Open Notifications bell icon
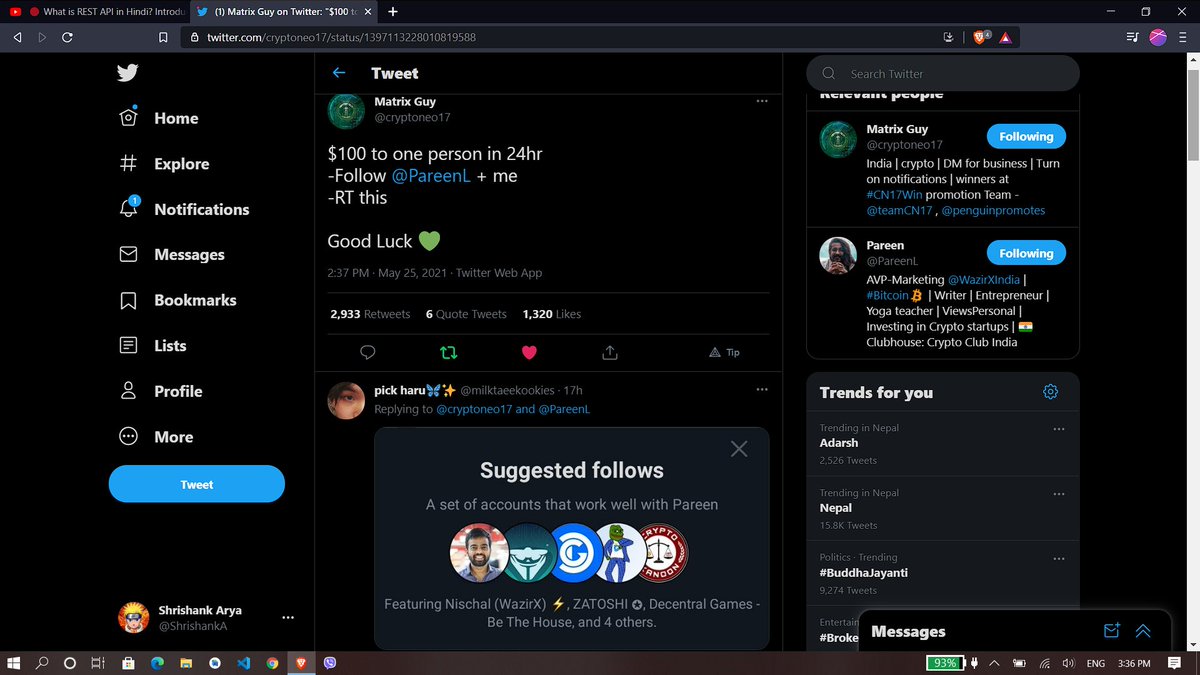The width and height of the screenshot is (1200, 675). point(128,208)
